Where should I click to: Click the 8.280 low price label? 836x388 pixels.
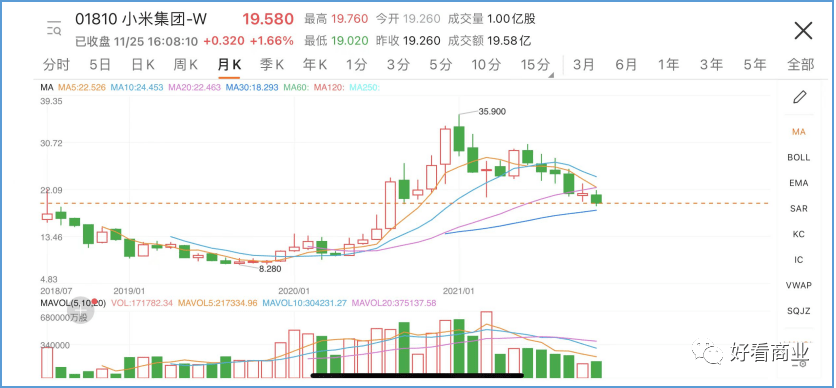pos(270,269)
